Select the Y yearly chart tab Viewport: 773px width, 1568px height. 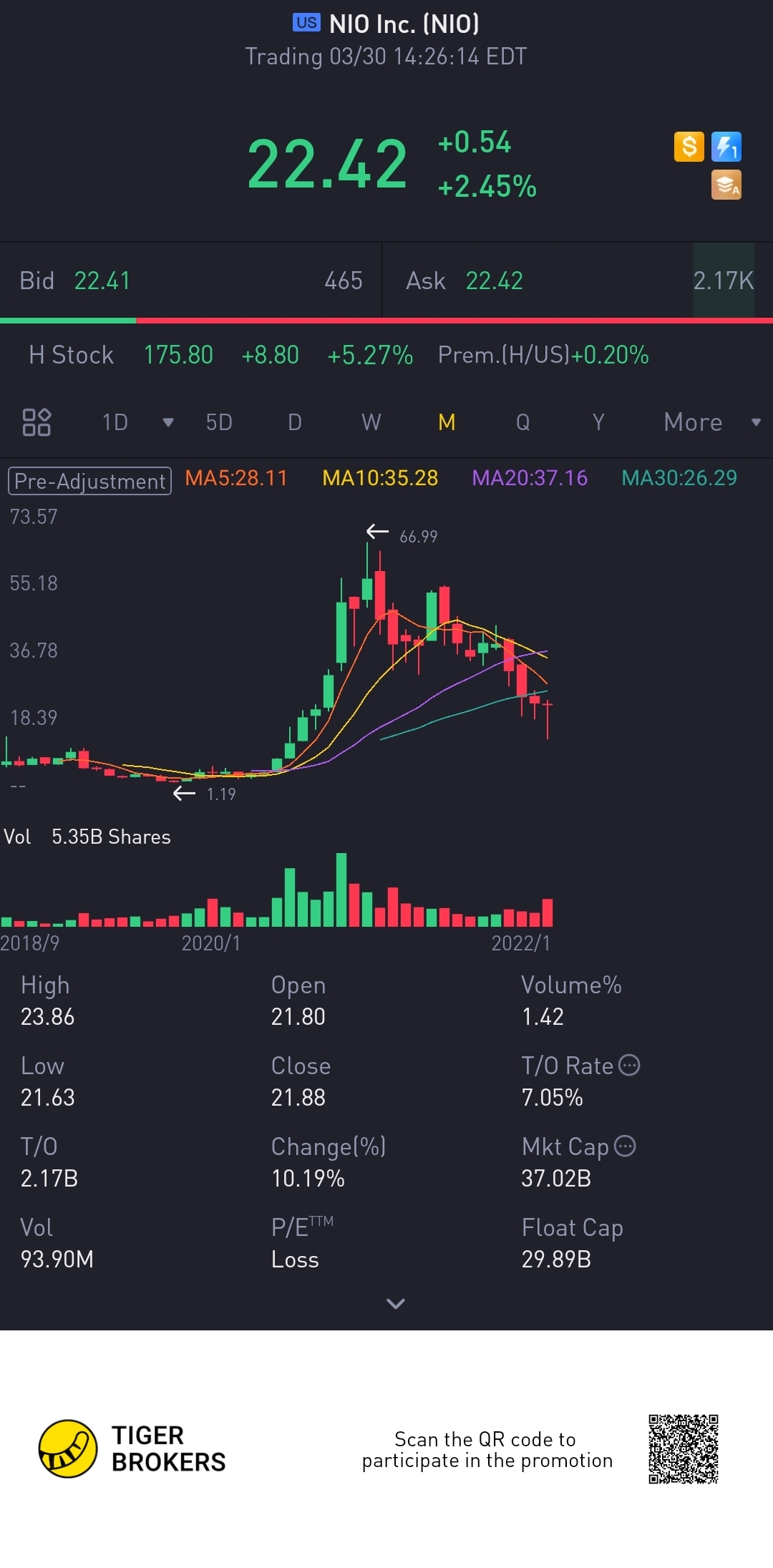click(598, 422)
